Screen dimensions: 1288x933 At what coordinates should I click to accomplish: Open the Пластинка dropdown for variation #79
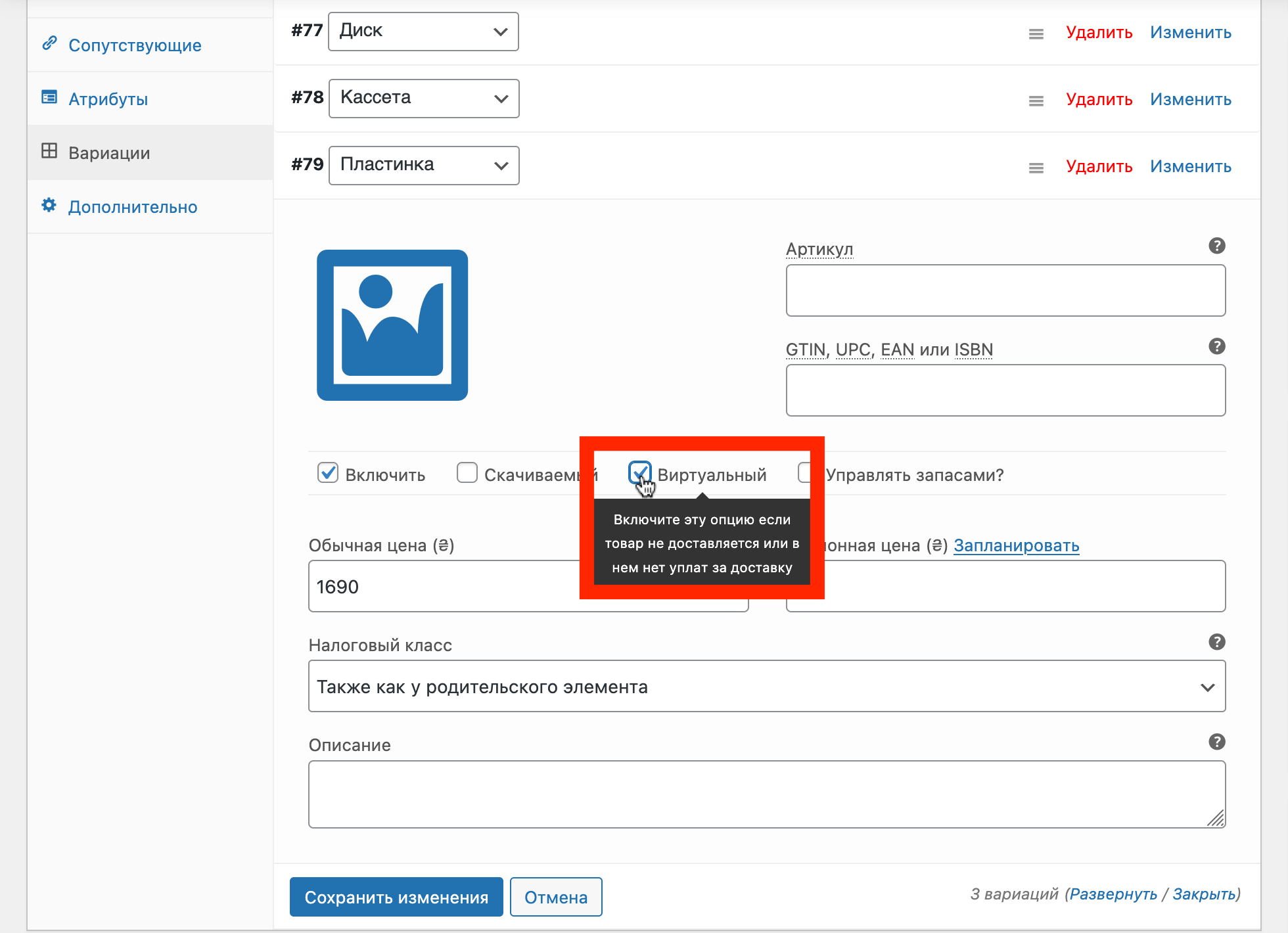click(424, 166)
